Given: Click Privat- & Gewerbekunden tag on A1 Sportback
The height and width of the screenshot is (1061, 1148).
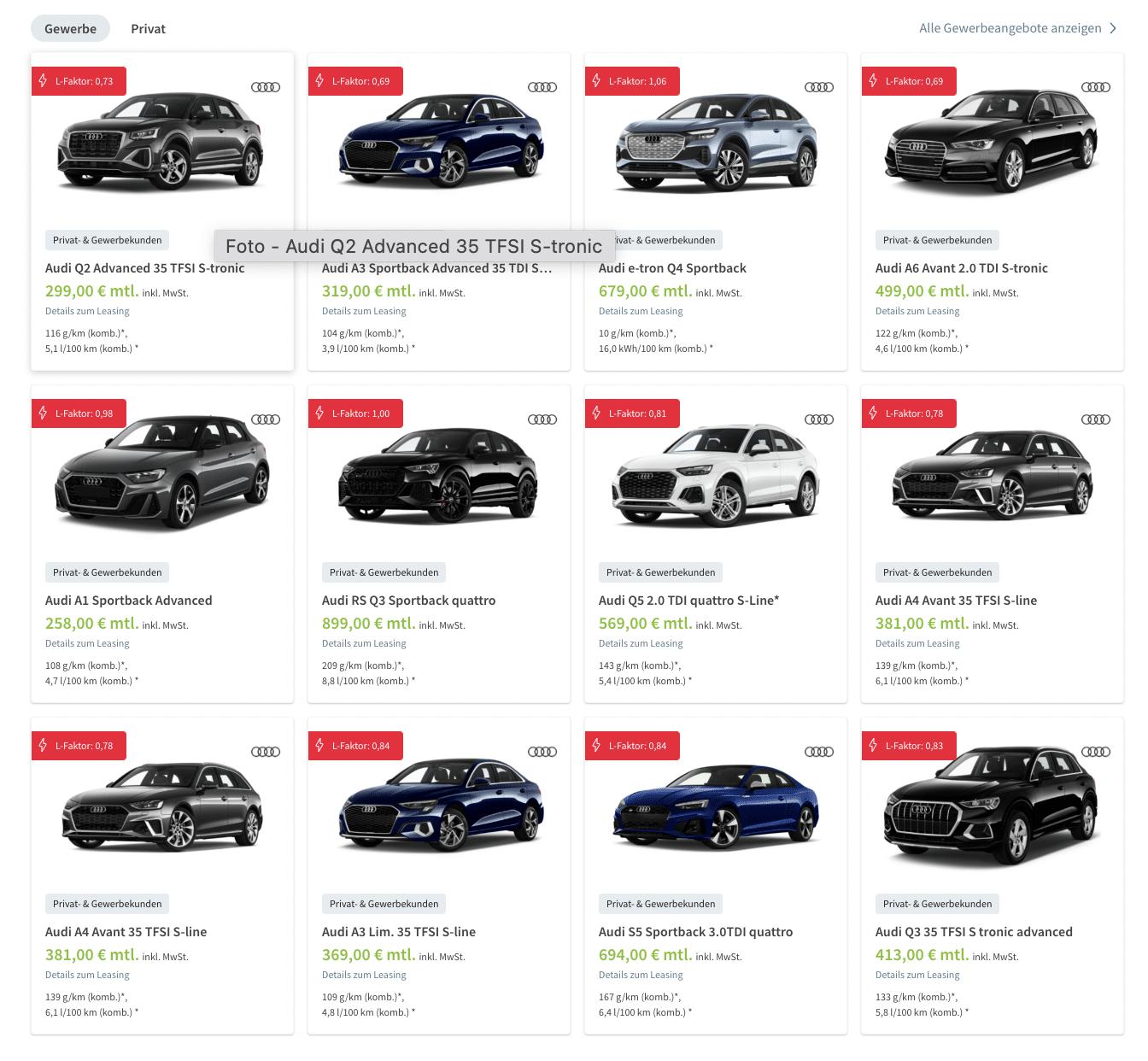Looking at the screenshot, I should point(108,572).
